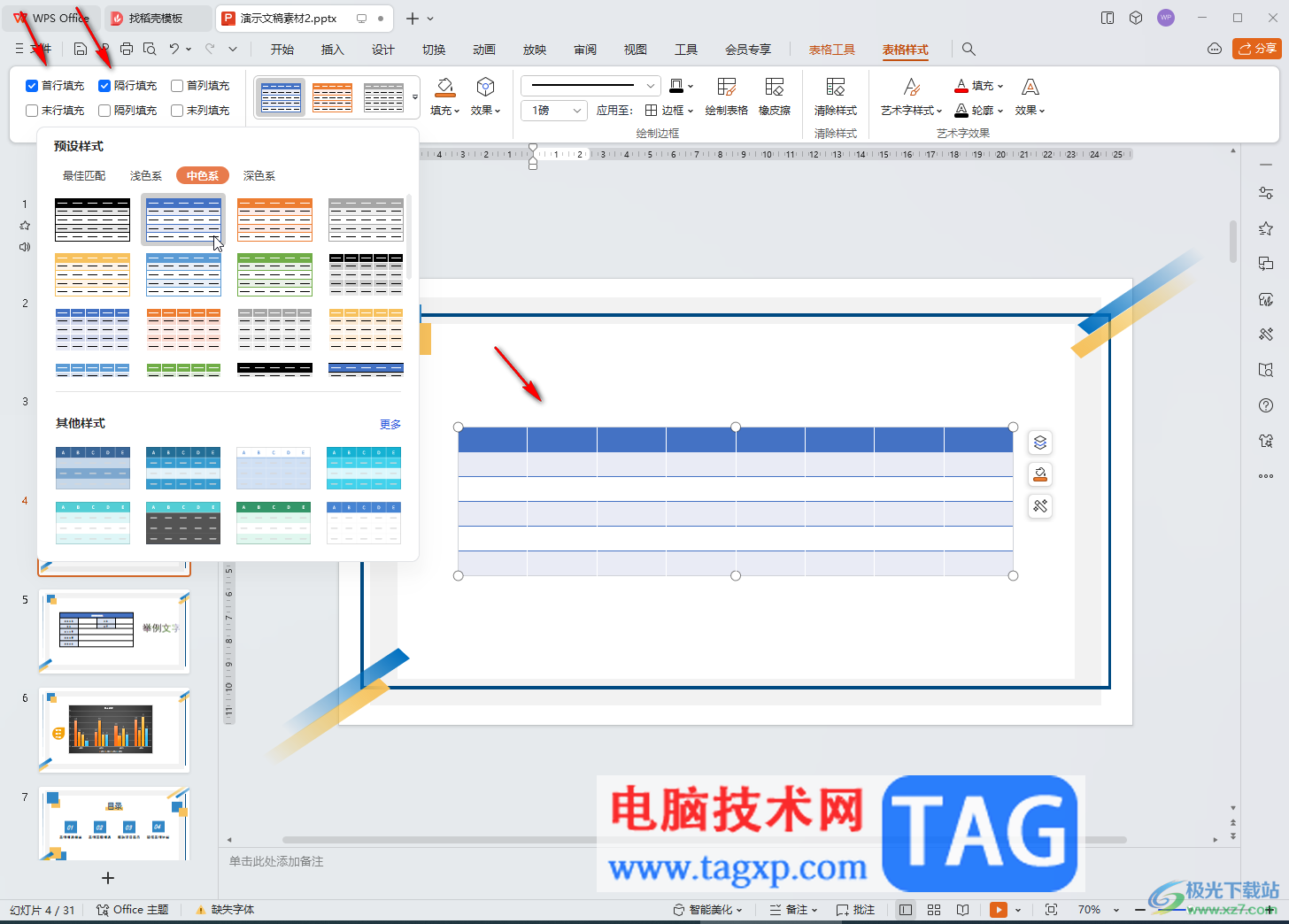This screenshot has height=924, width=1289.
Task: Uncheck the 首行填充 checkbox
Action: 32,86
